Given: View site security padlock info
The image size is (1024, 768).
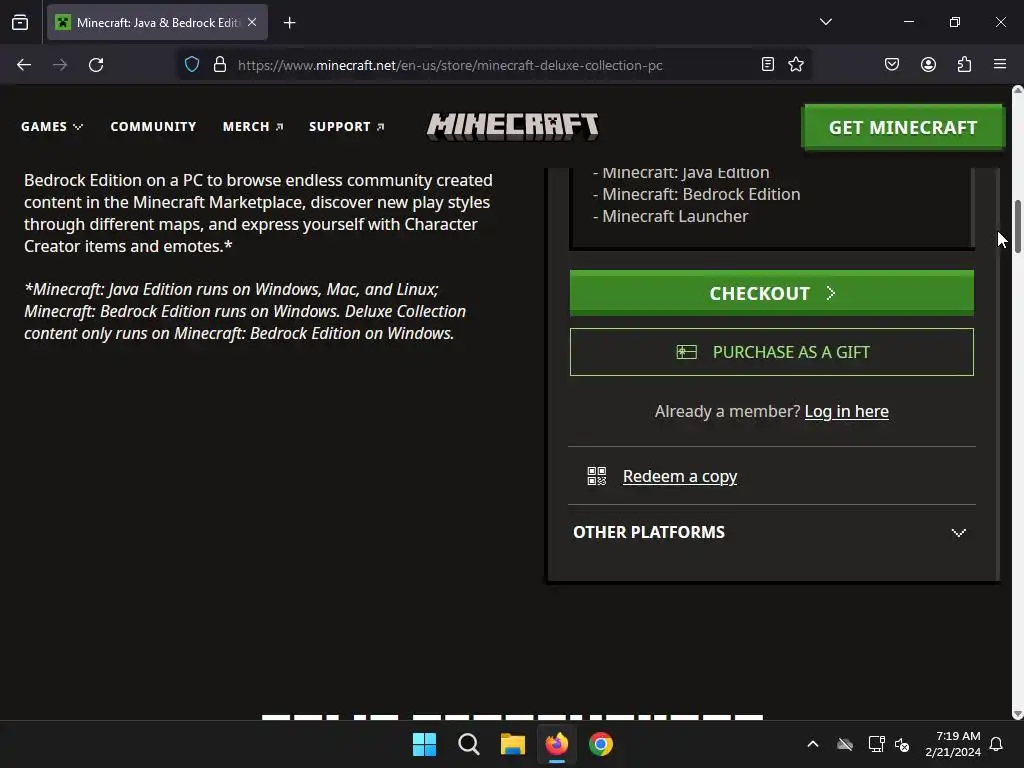Looking at the screenshot, I should (220, 65).
